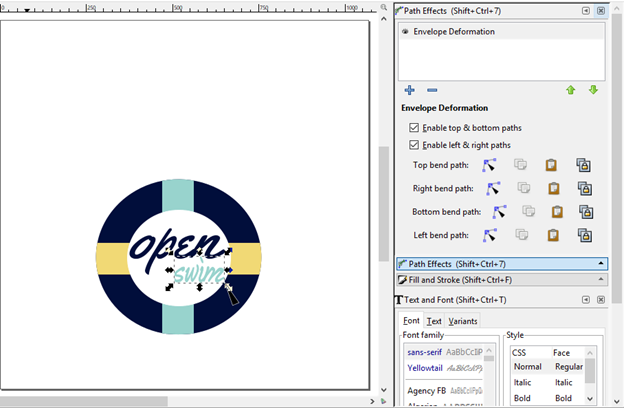Add a new path effect with plus icon
The height and width of the screenshot is (408, 624).
tap(410, 90)
